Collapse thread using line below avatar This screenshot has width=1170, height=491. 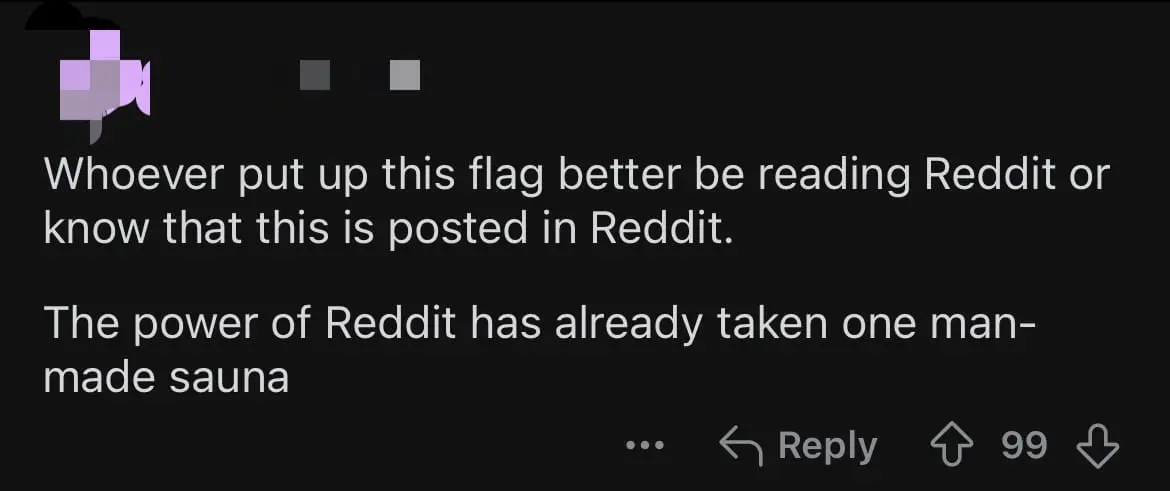tap(95, 133)
